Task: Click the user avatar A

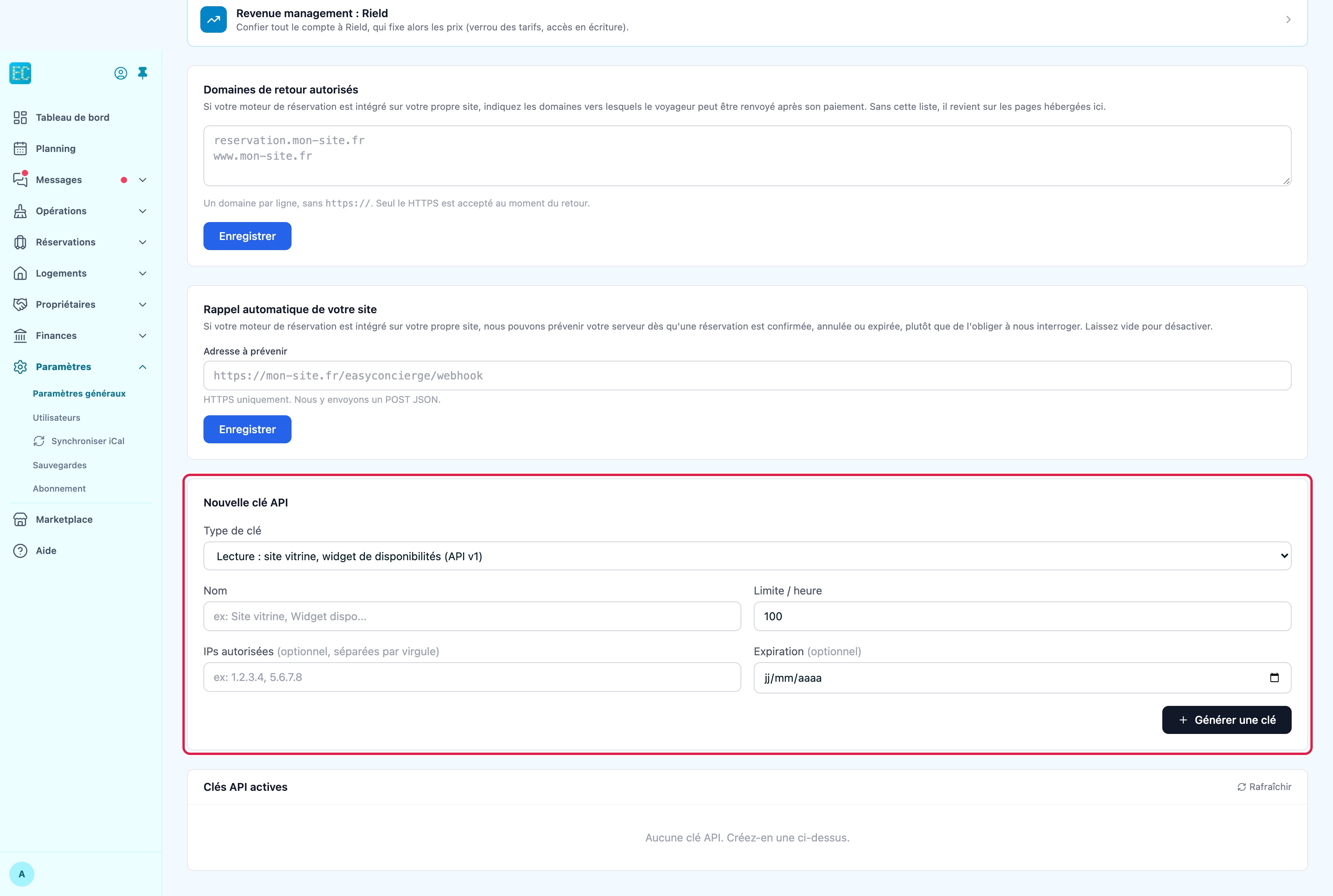Action: pos(22,874)
